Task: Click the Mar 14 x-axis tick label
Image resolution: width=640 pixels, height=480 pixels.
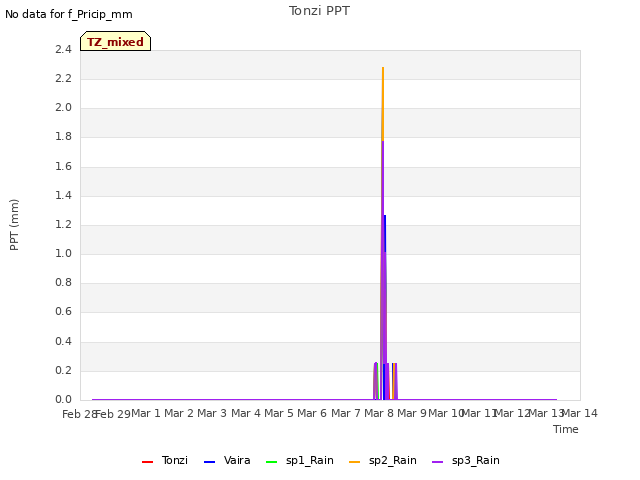Action: point(580,413)
